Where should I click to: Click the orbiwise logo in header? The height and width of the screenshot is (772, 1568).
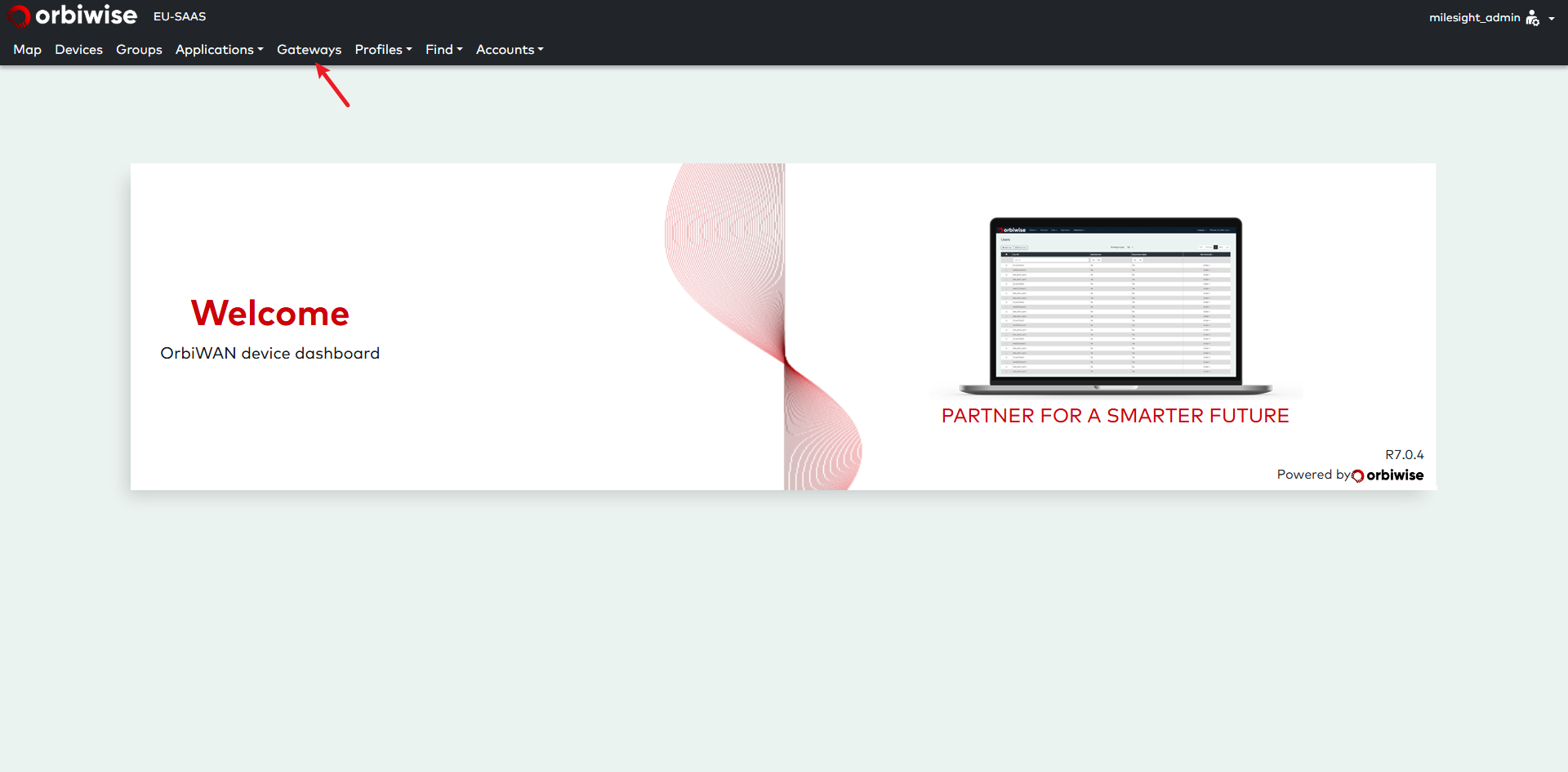[73, 16]
